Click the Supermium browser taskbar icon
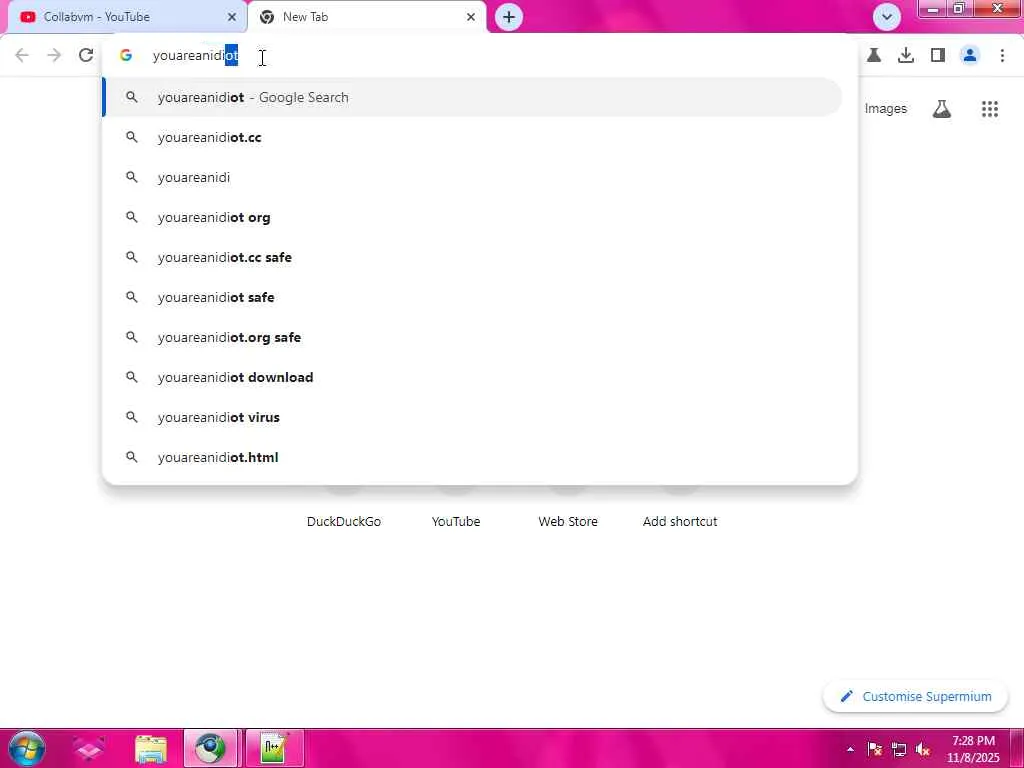Screen dimensions: 1024x768 point(211,748)
